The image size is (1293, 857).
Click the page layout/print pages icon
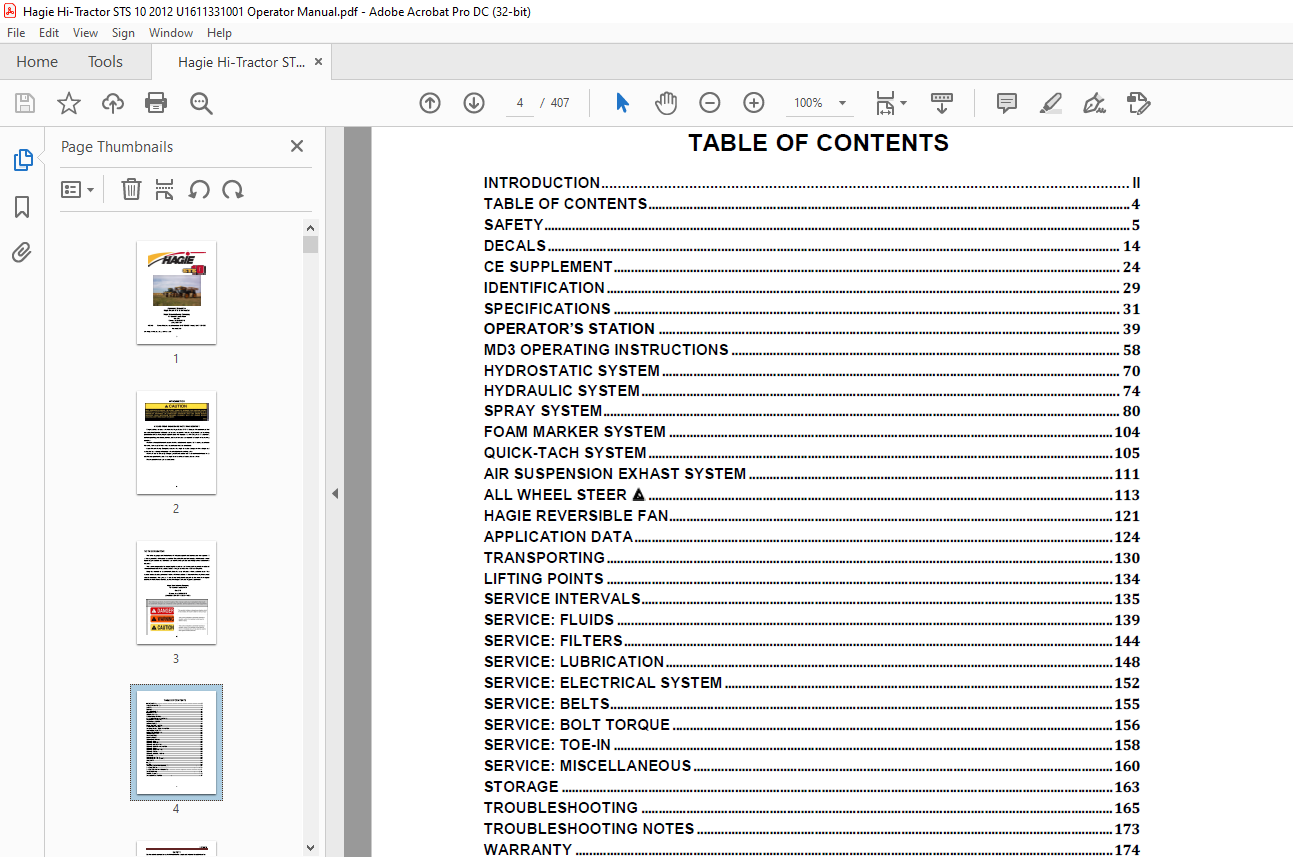tap(165, 189)
